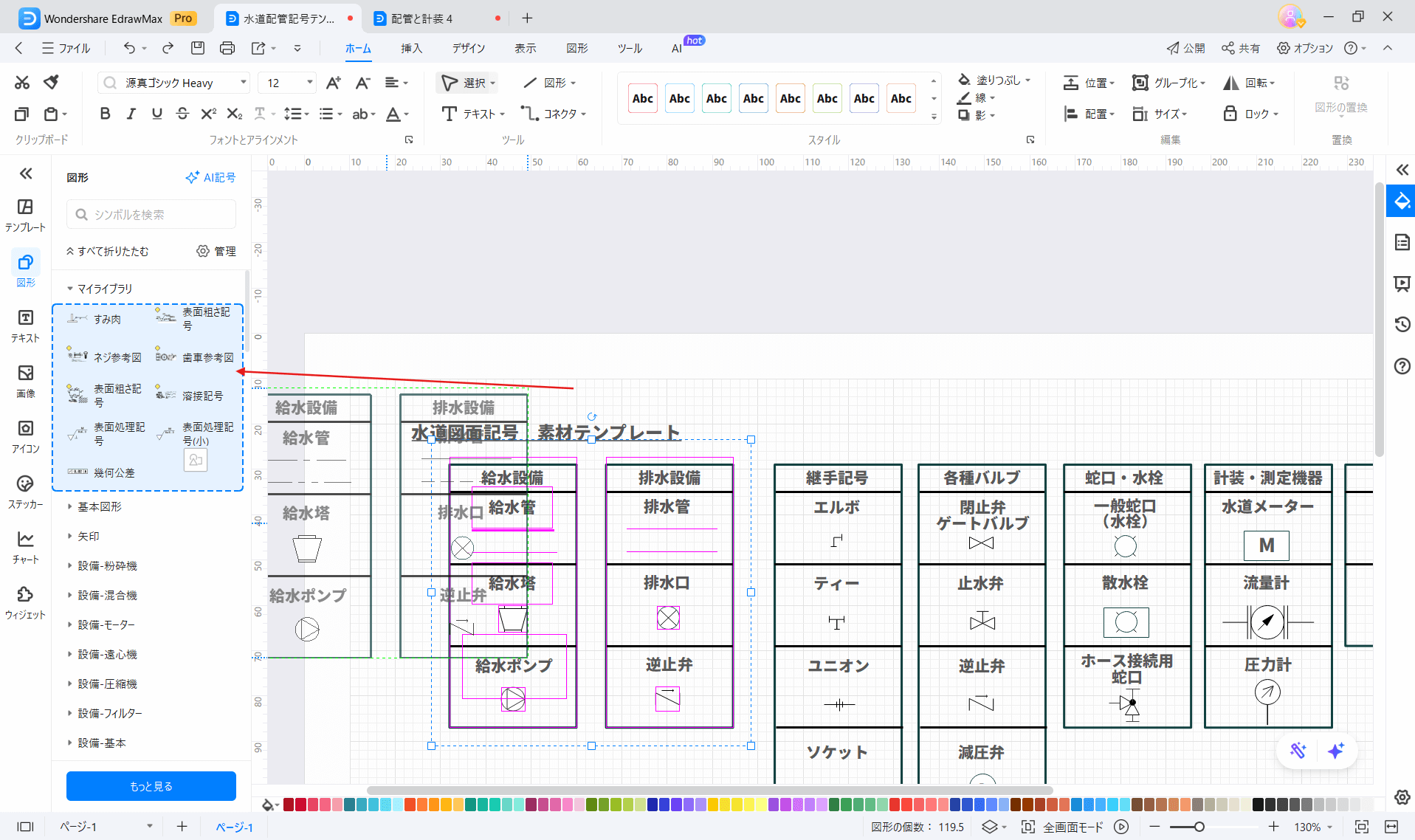
Task: Toggle italic text formatting
Action: pos(131,114)
